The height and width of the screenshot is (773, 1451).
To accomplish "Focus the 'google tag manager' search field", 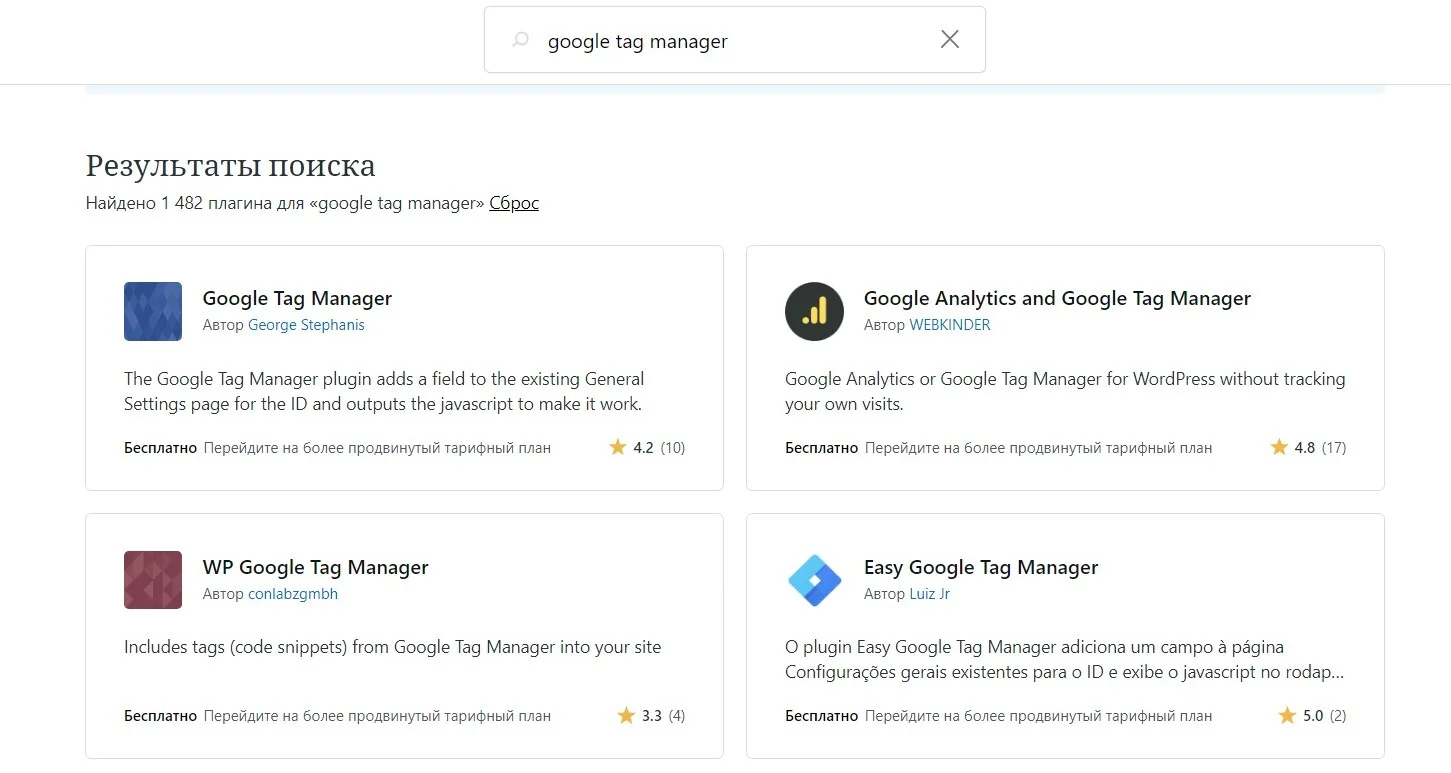I will 735,39.
